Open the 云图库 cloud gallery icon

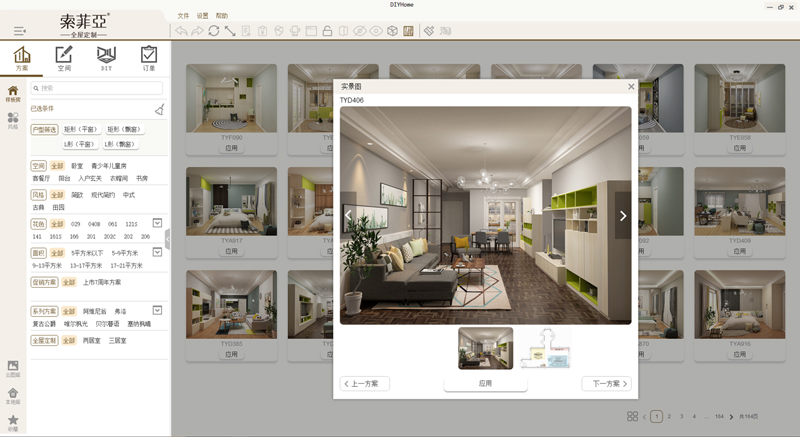[13, 369]
